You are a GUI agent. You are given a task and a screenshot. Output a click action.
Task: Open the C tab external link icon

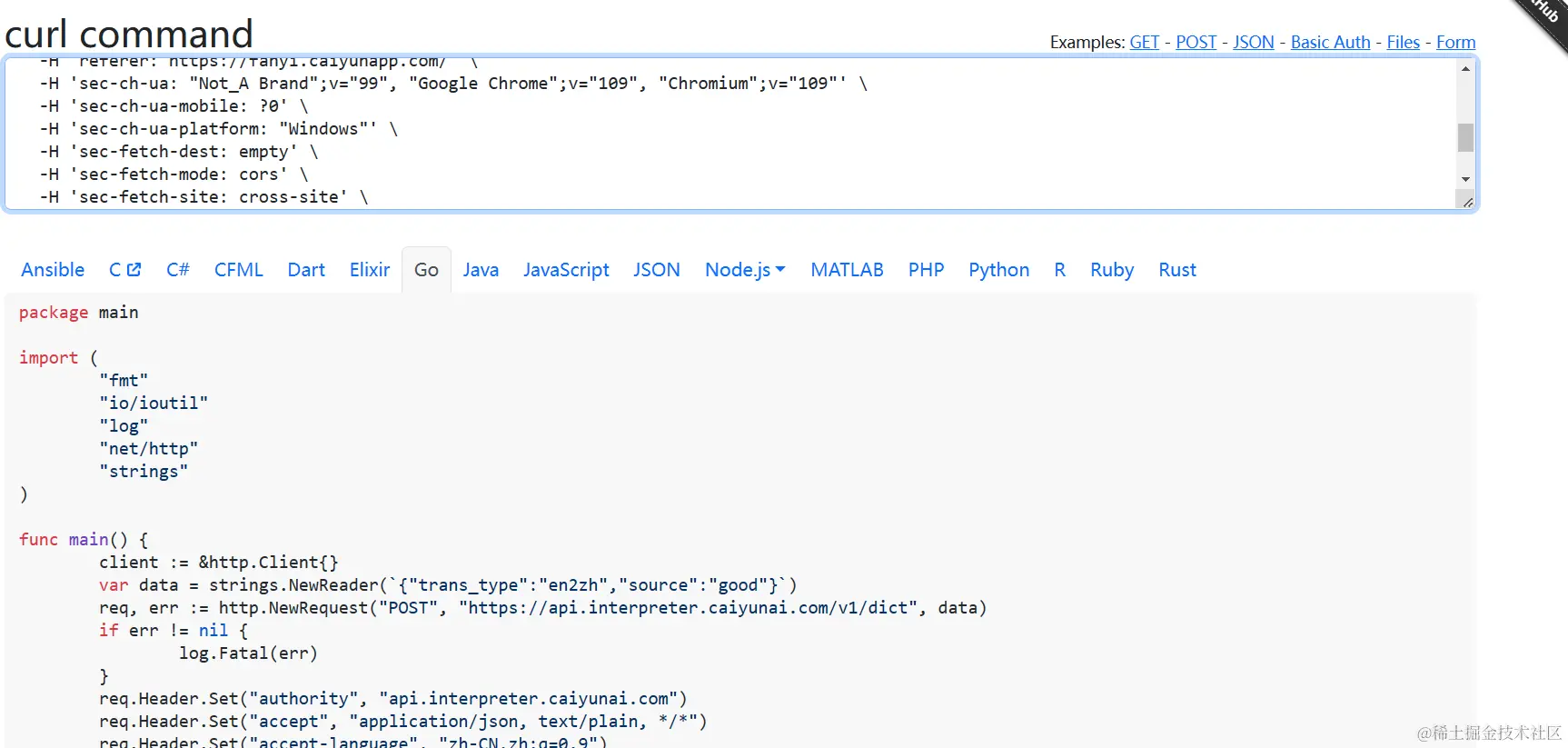click(134, 269)
